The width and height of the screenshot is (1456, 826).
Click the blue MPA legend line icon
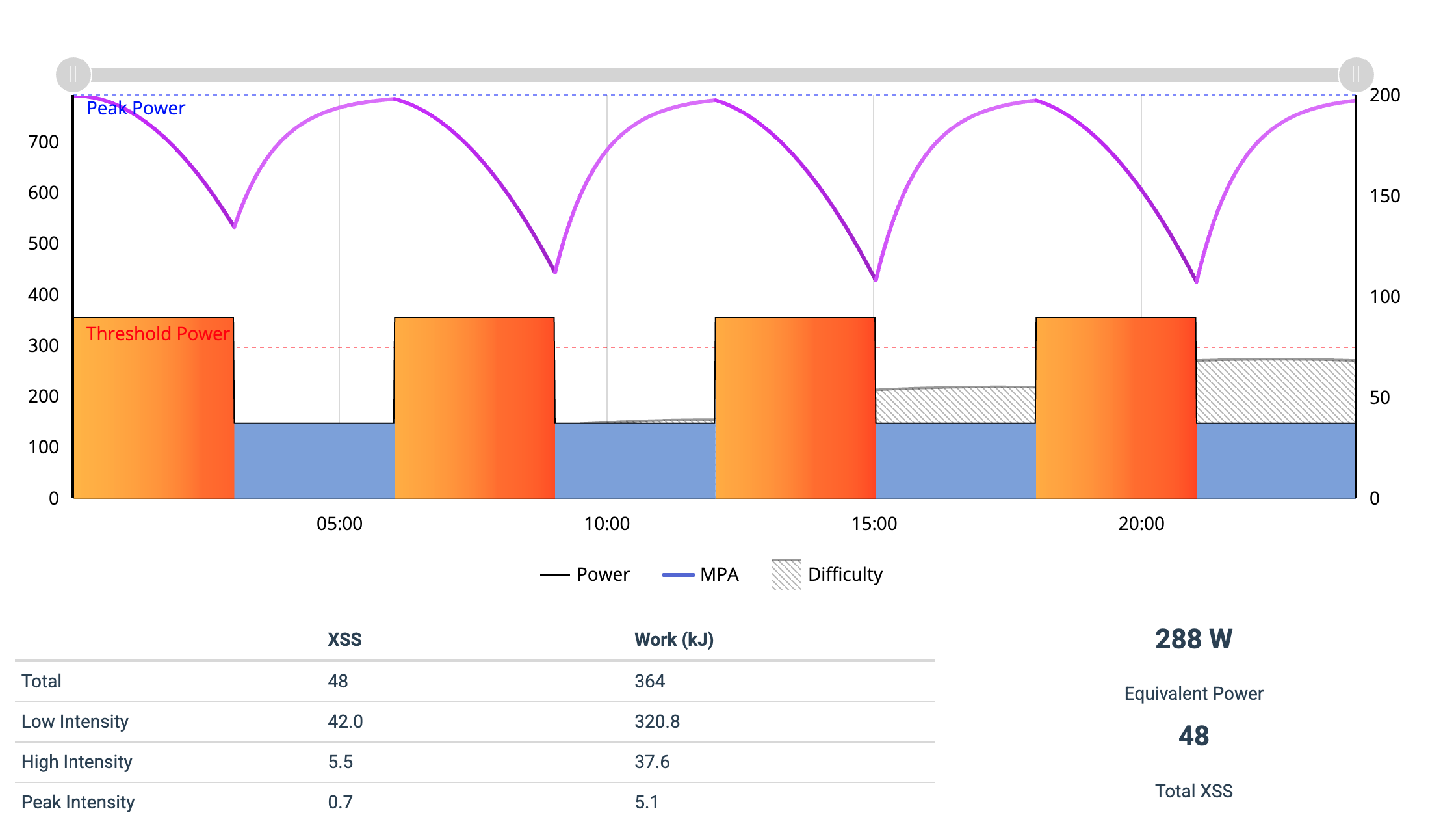[x=678, y=575]
